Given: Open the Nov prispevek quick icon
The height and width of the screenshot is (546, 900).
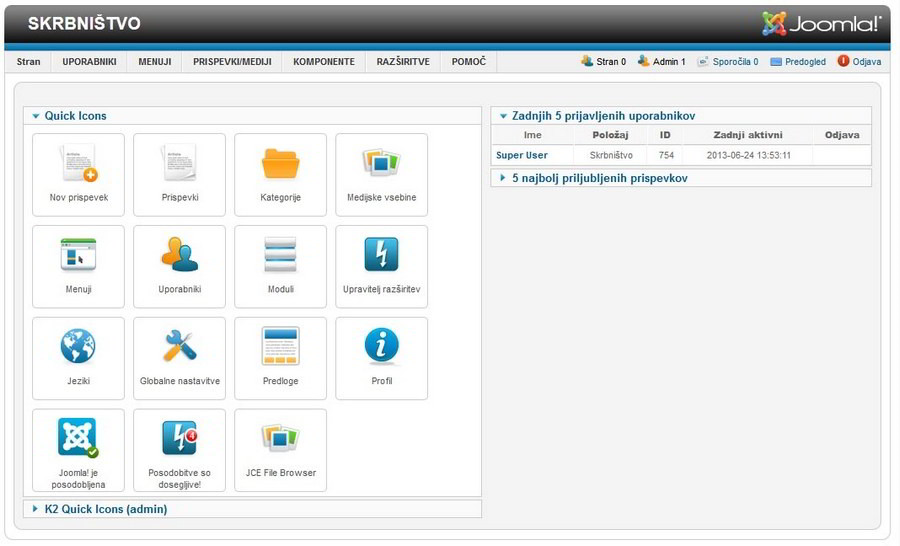Looking at the screenshot, I should tap(78, 174).
